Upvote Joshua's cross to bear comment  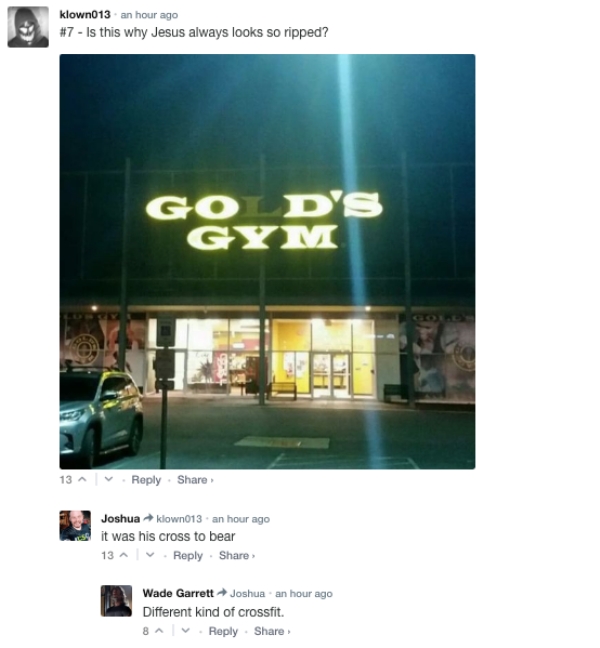tap(124, 555)
